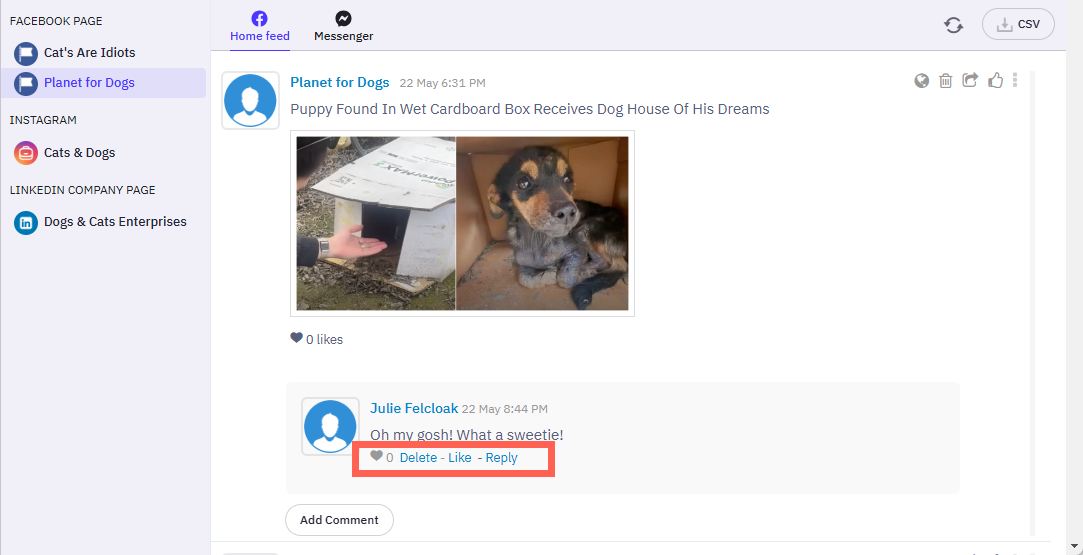Reply to Julie Felcloak's comment
1083x555 pixels.
pyautogui.click(x=501, y=458)
